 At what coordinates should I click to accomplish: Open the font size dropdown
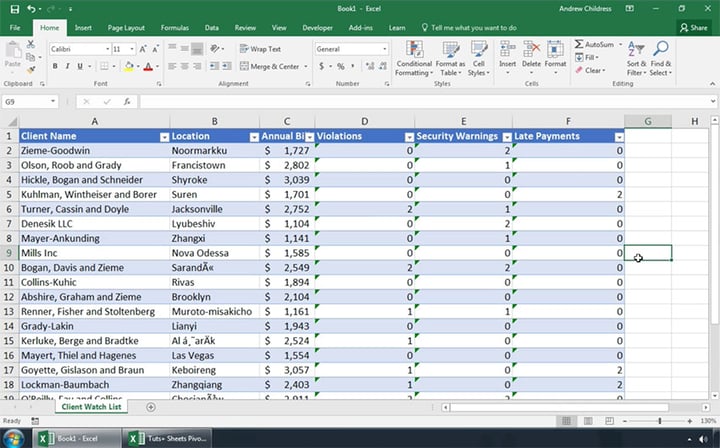[132, 49]
